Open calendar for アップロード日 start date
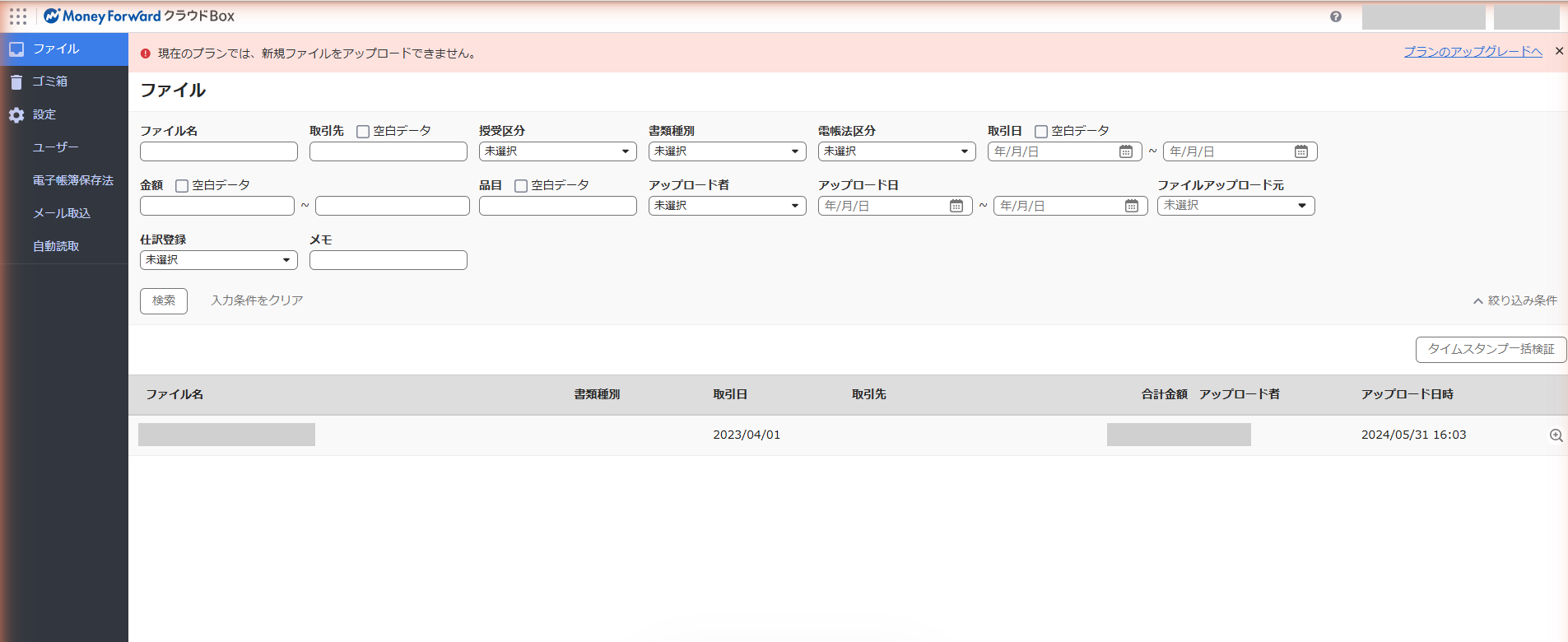The width and height of the screenshot is (1568, 642). pos(956,206)
